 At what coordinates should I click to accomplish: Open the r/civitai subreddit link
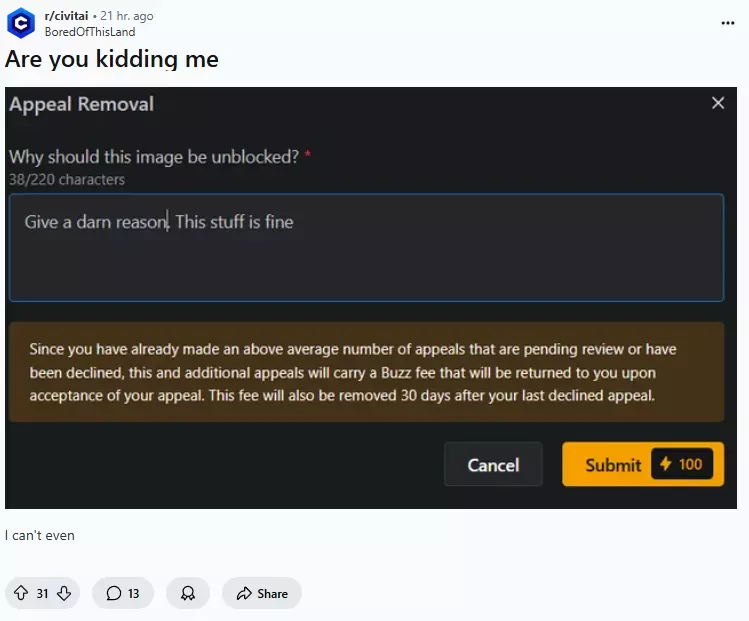tap(66, 16)
